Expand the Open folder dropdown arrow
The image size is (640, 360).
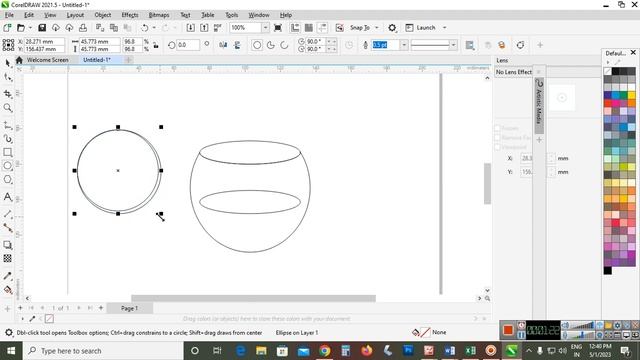pos(30,28)
